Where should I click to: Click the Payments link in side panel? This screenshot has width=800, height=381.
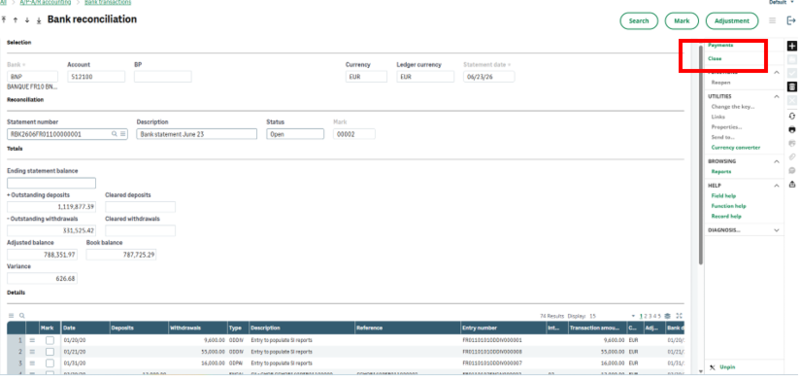(720, 45)
